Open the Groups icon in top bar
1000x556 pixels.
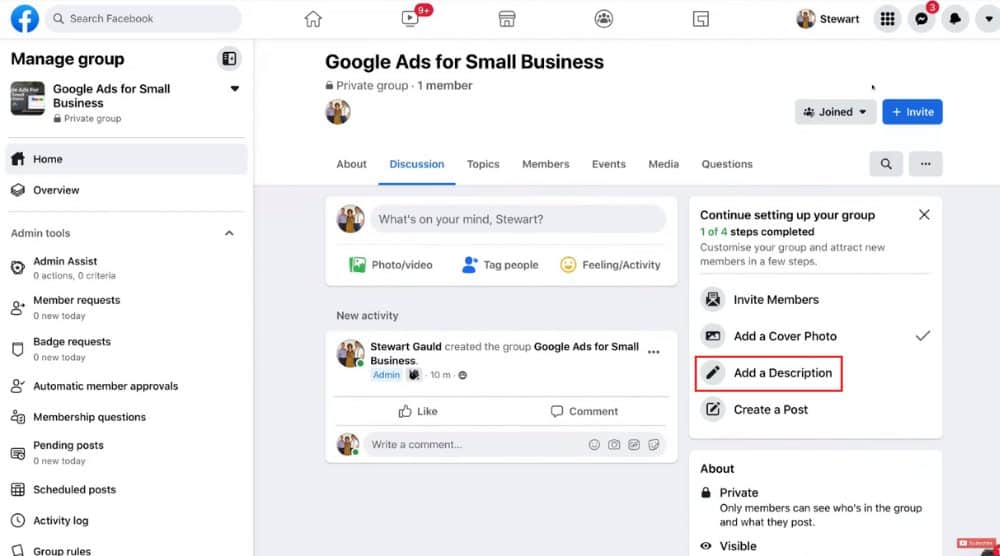[603, 19]
